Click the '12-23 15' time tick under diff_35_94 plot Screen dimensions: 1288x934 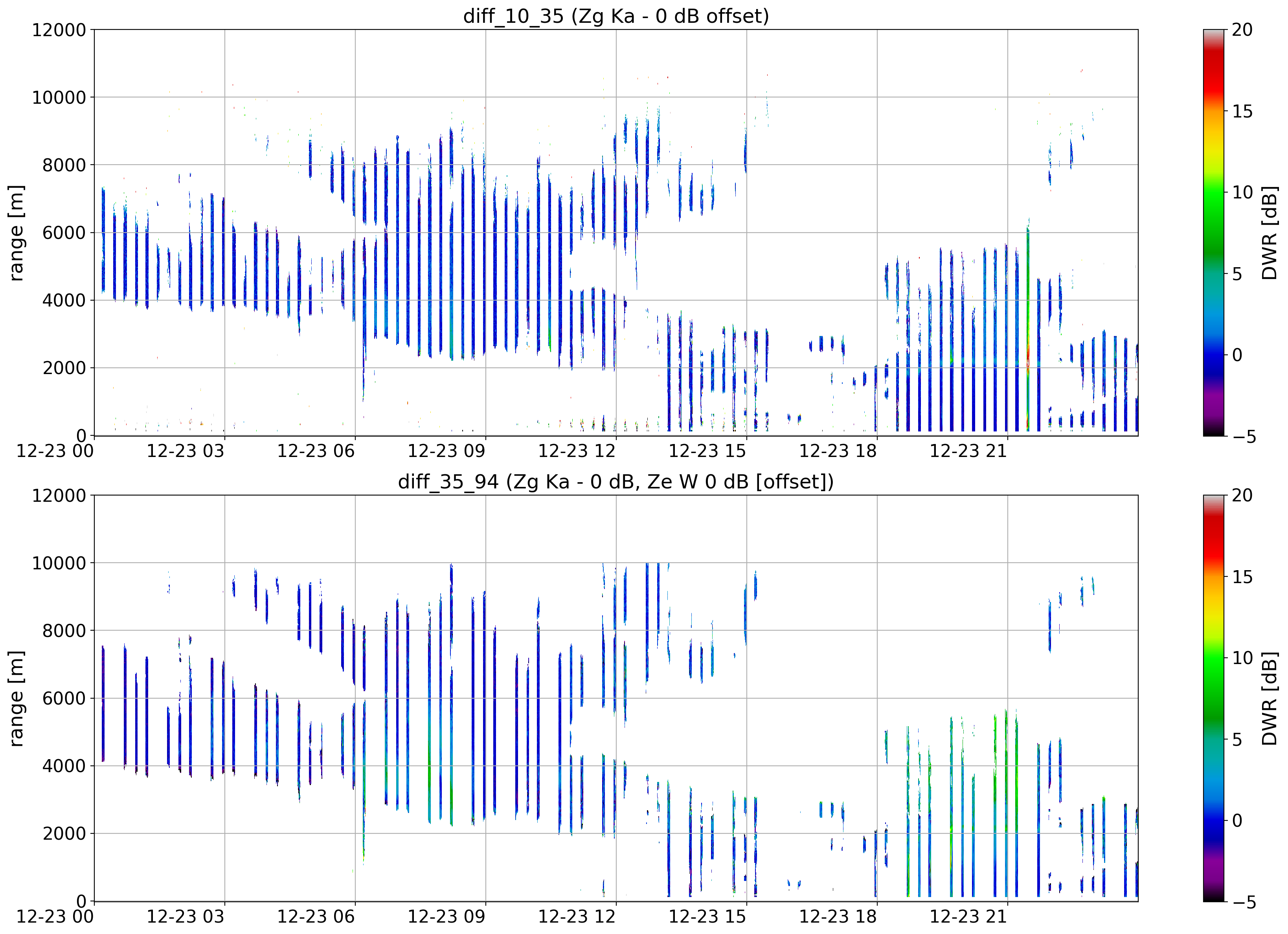(707, 916)
